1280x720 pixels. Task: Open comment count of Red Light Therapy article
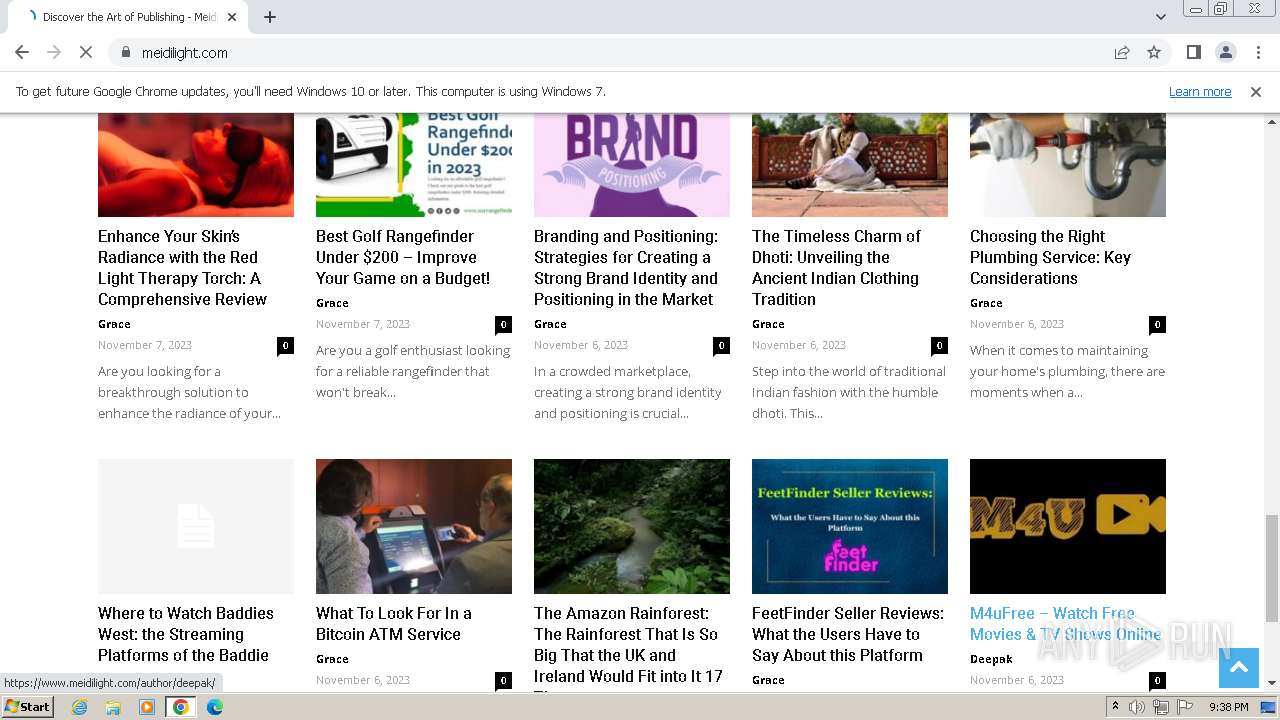[285, 345]
